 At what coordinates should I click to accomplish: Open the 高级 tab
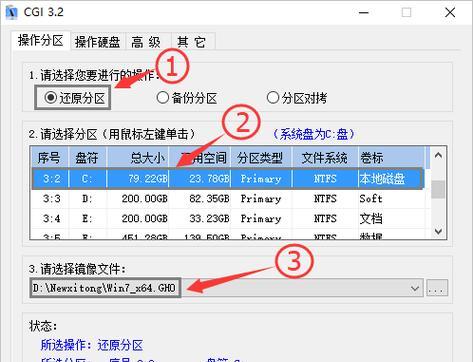tap(146, 42)
